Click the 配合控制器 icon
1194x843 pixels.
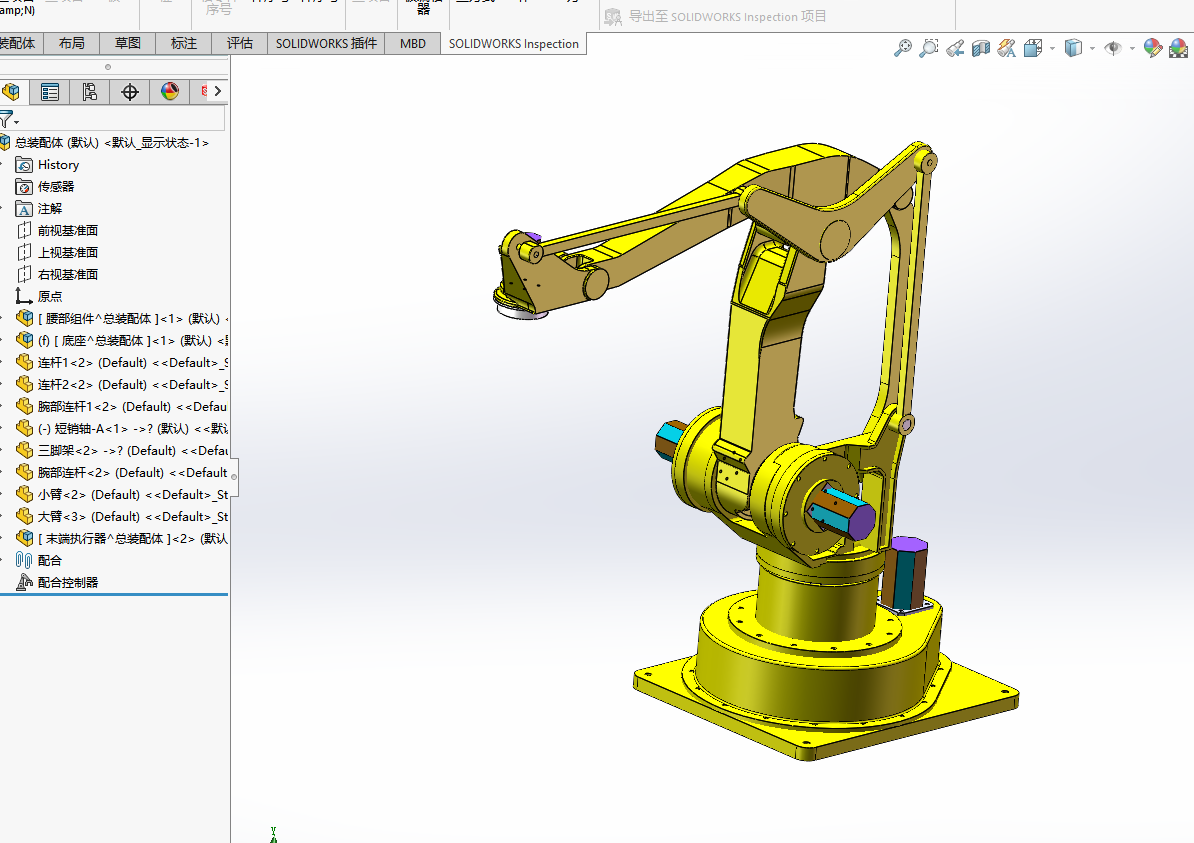(24, 583)
